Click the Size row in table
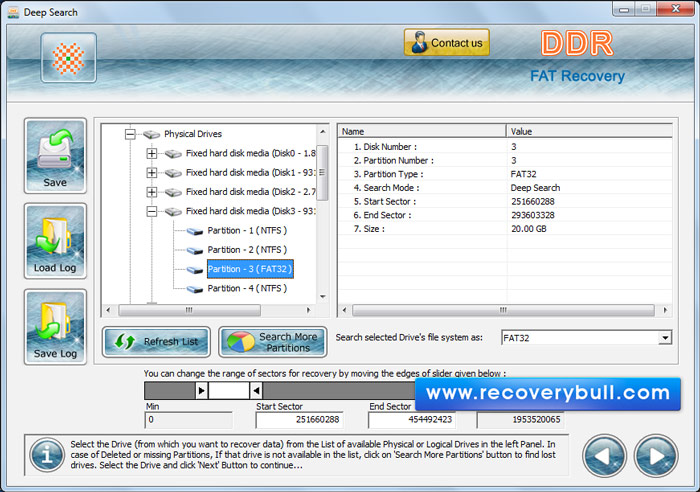The width and height of the screenshot is (700, 492). (505, 229)
